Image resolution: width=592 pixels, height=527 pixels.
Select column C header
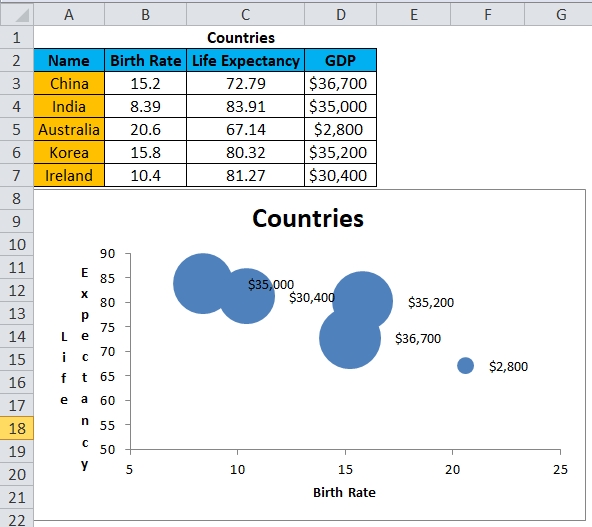pos(245,15)
